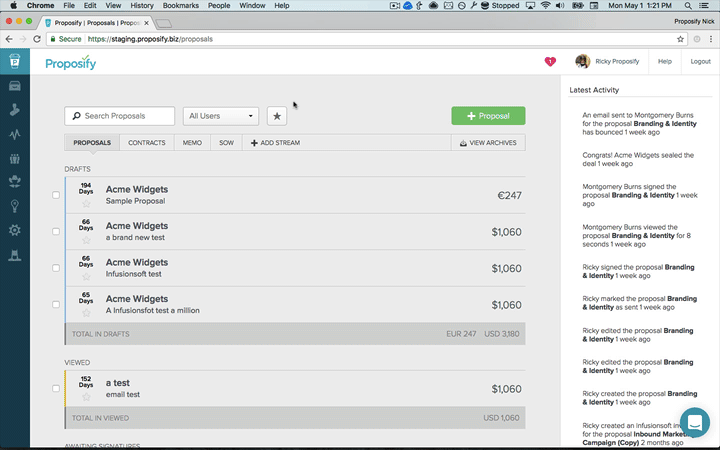The width and height of the screenshot is (720, 450).
Task: Click the joystick-shaped icon in sidebar
Action: tap(15, 110)
